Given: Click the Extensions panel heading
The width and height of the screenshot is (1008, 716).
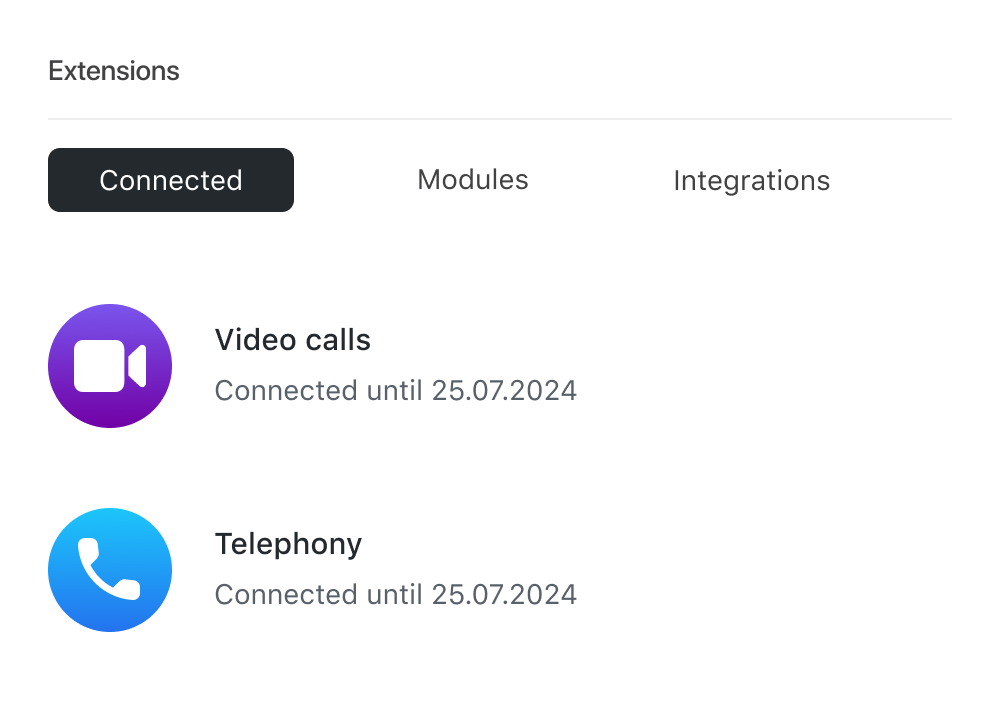Looking at the screenshot, I should [x=114, y=71].
